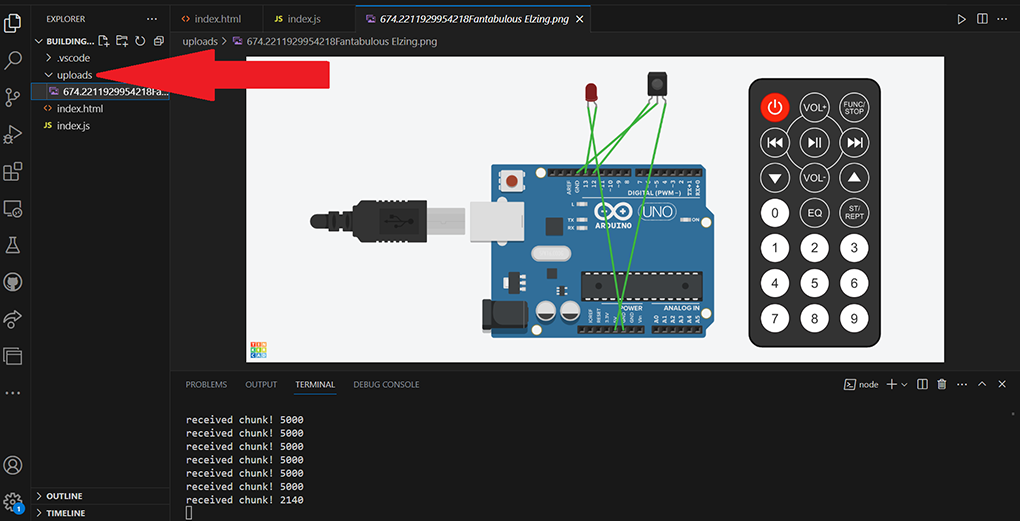Image resolution: width=1020 pixels, height=521 pixels.
Task: Expand the TIMELINE section
Action: point(100,513)
